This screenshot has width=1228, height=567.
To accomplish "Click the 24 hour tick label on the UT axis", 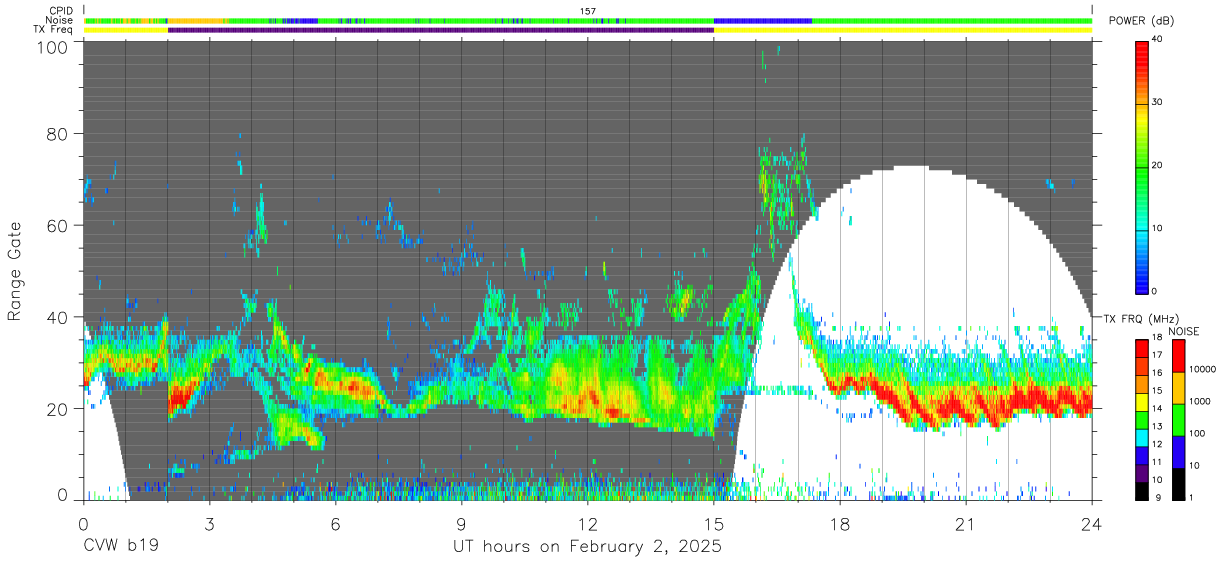I will 1092,523.
